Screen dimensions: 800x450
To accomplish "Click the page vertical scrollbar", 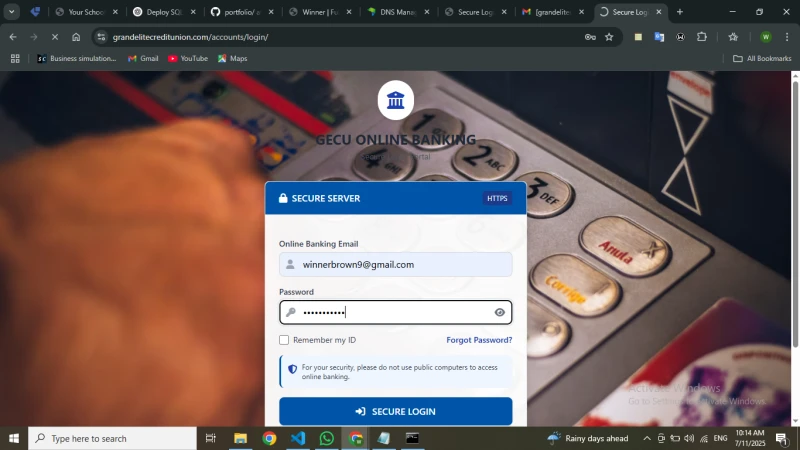I will (x=795, y=214).
